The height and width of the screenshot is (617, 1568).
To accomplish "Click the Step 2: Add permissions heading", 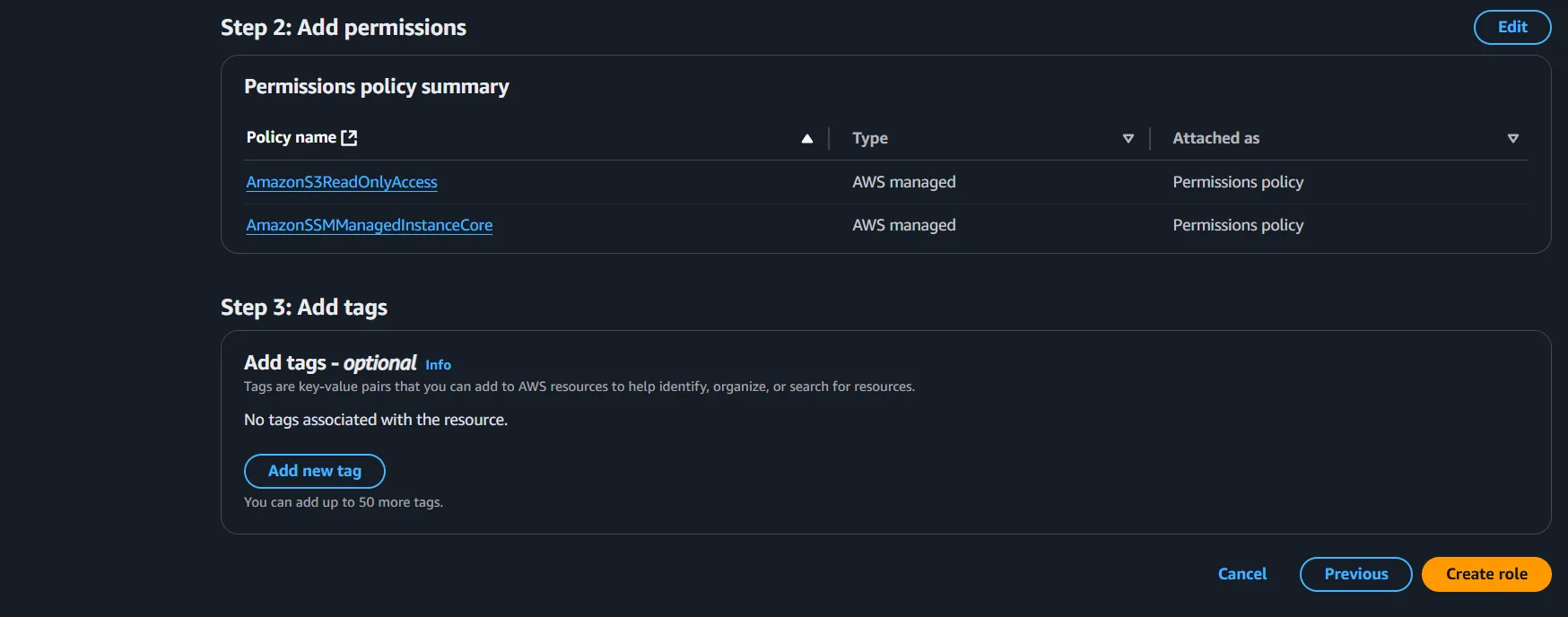I will pyautogui.click(x=344, y=28).
